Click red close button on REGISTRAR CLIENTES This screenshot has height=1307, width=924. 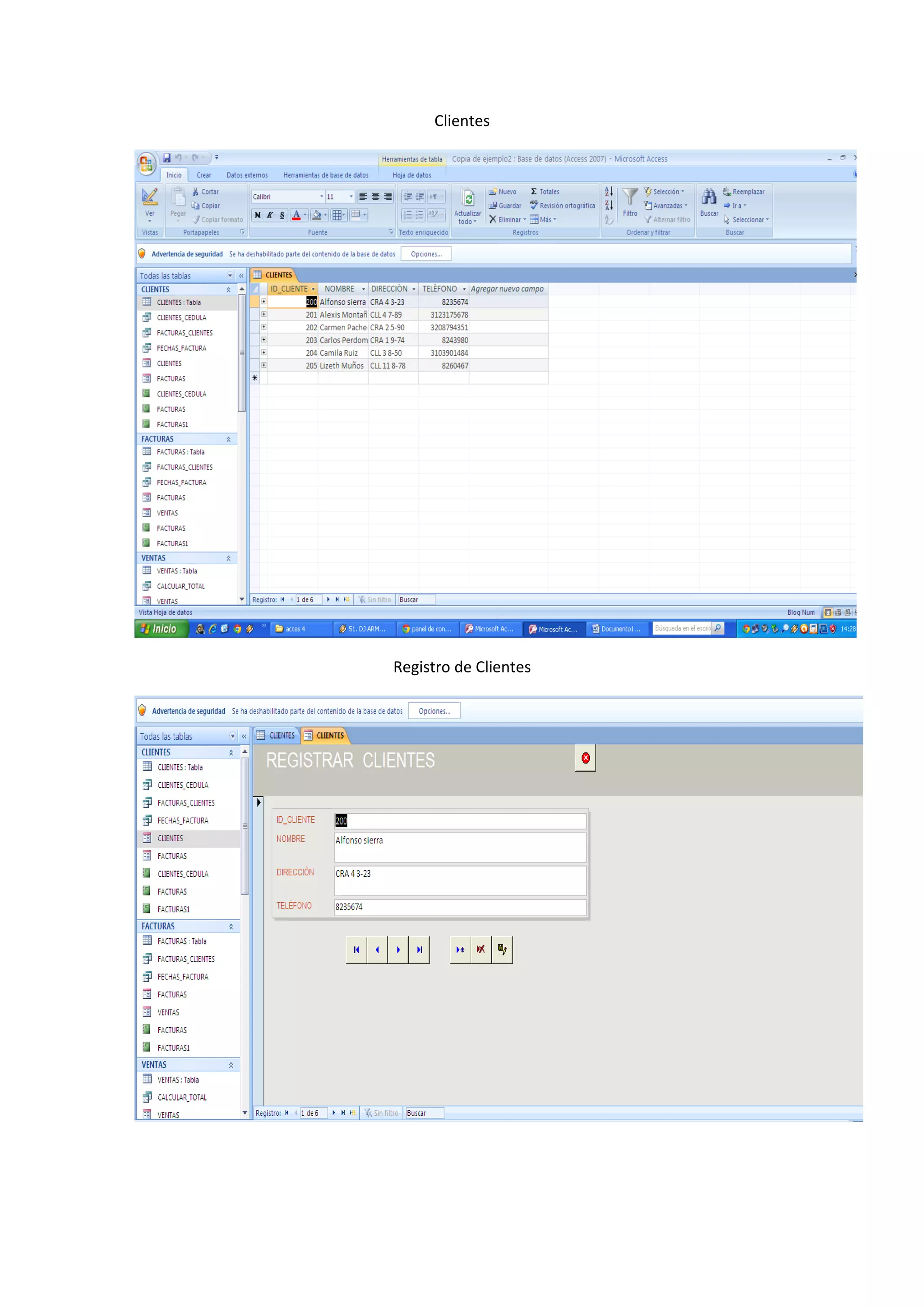[x=586, y=758]
